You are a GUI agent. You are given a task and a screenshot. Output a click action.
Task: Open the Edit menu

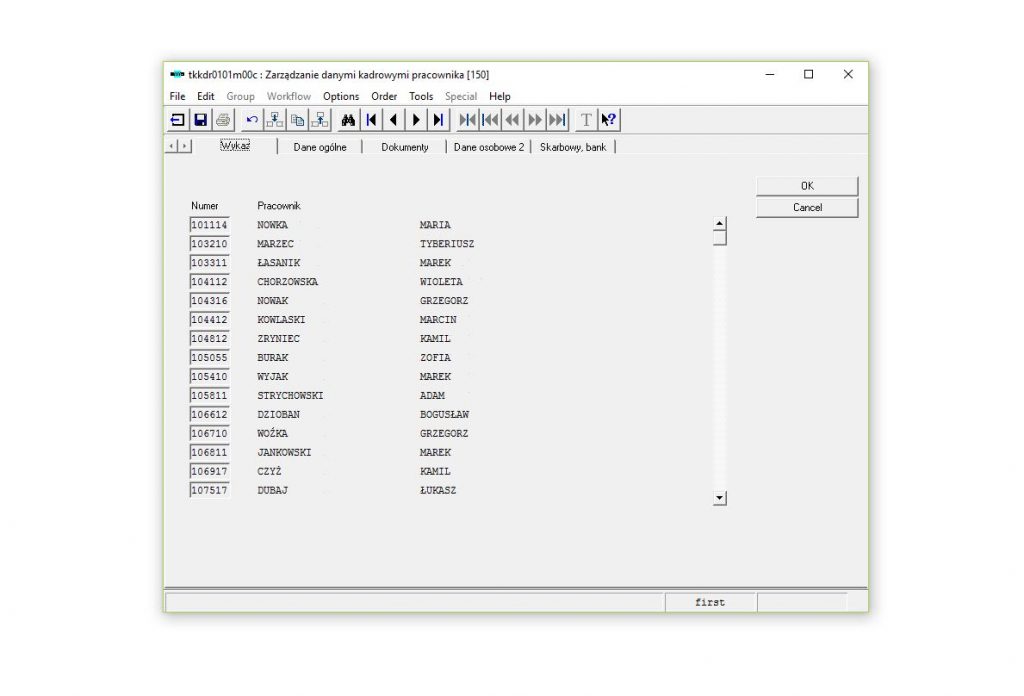pos(206,96)
